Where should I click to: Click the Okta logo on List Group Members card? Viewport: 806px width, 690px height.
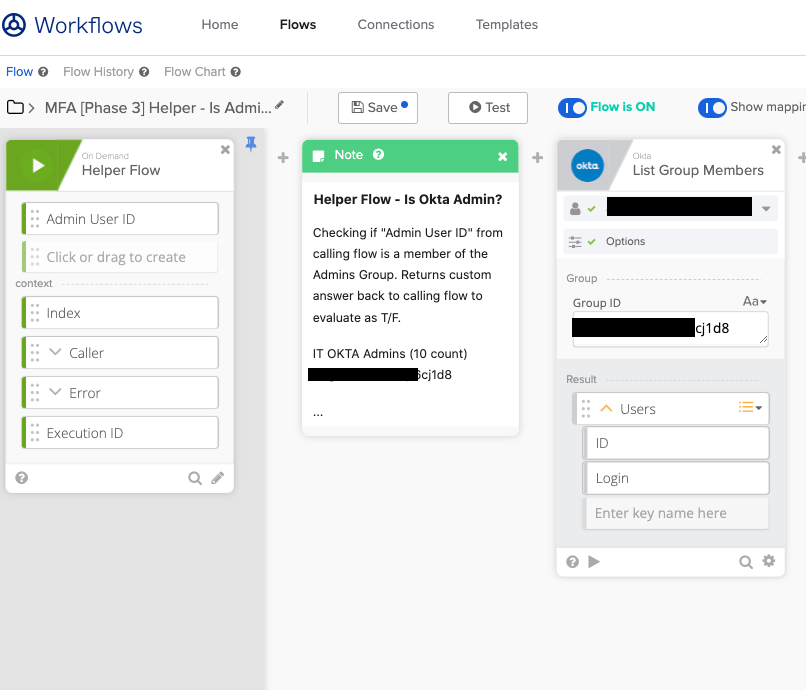click(x=587, y=166)
